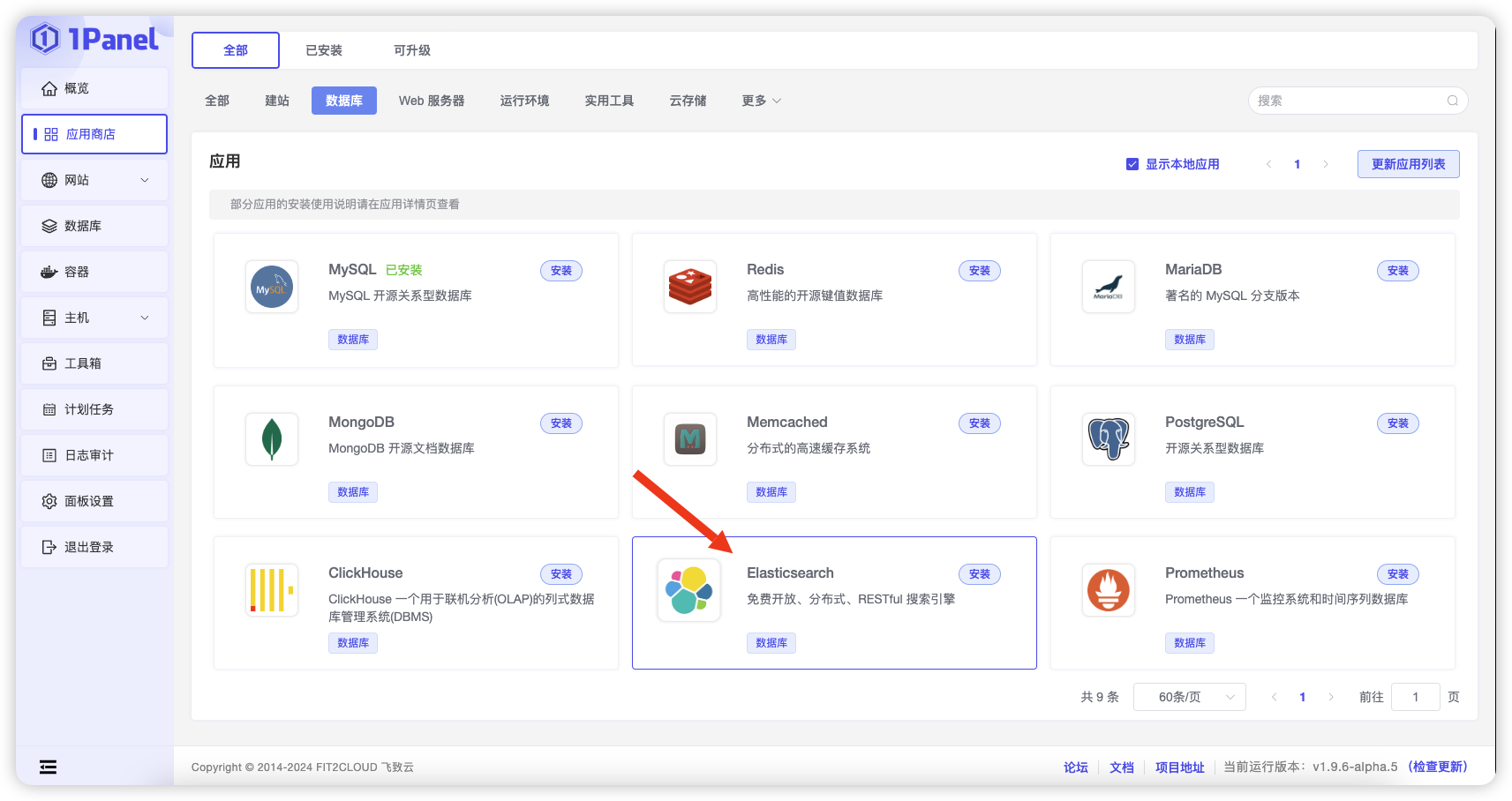Collapse the sidebar menu icon
1512x801 pixels.
pos(49,767)
